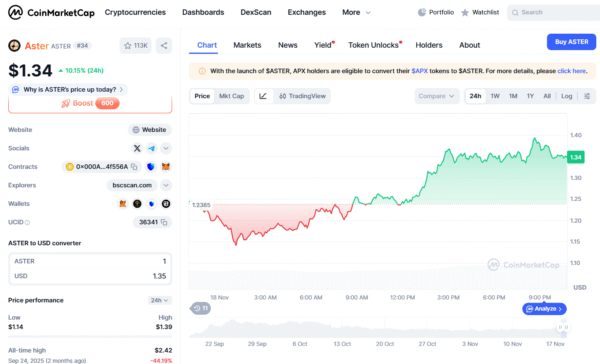Click the MetaMask fox icon in Wallets

click(122, 204)
